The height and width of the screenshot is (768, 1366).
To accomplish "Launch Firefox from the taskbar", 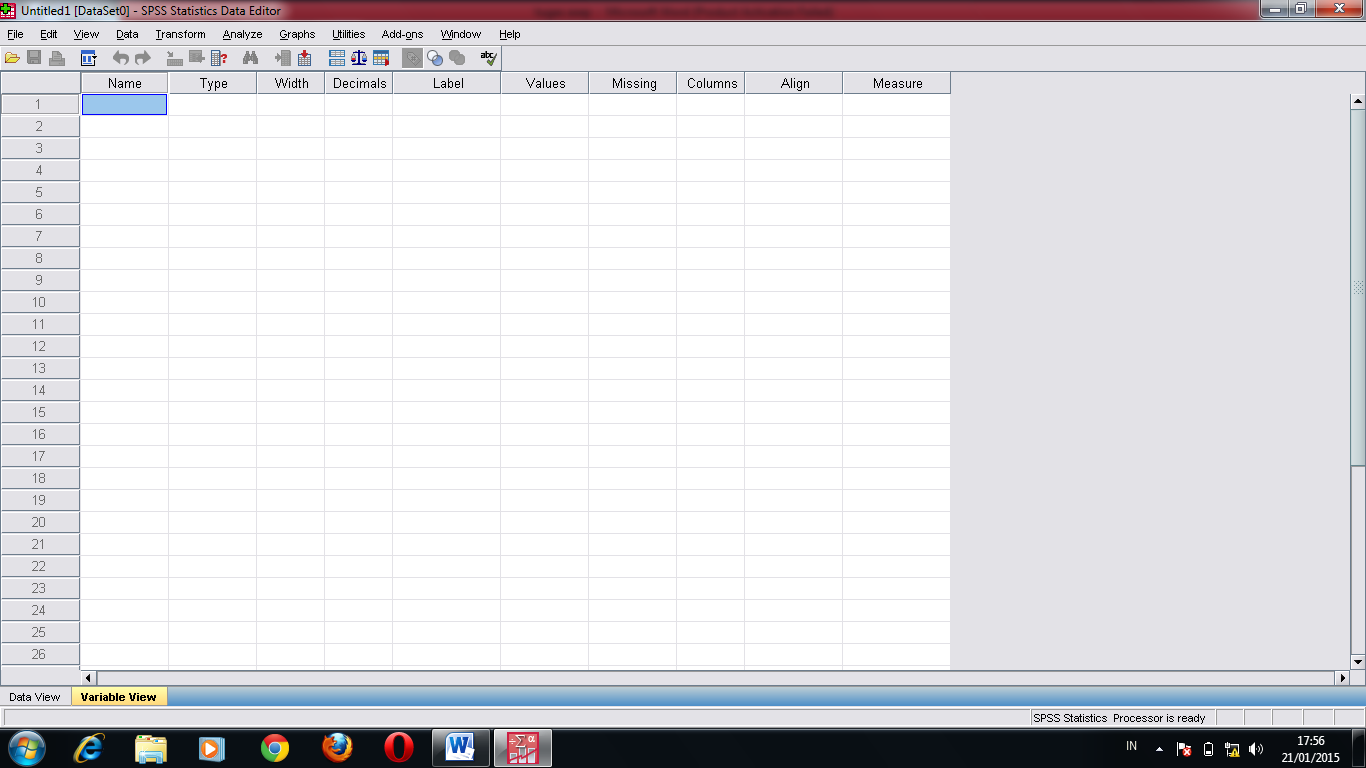I will point(337,747).
